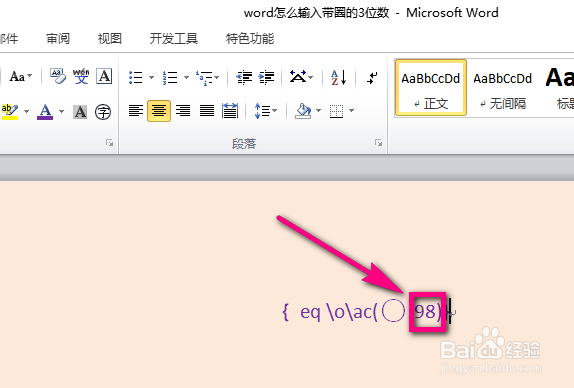Click the circle symbol in field code
Image resolution: width=574 pixels, height=388 pixels.
click(393, 311)
